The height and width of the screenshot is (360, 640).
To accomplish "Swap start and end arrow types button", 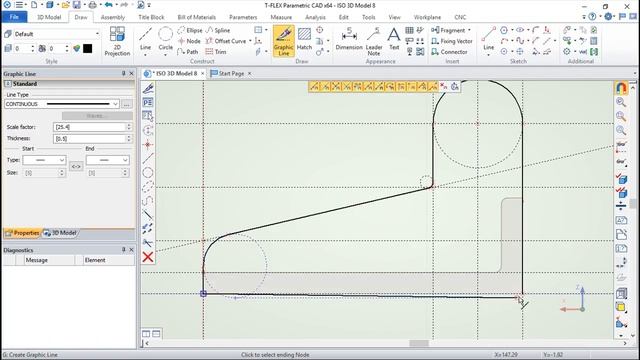I will click(x=76, y=167).
